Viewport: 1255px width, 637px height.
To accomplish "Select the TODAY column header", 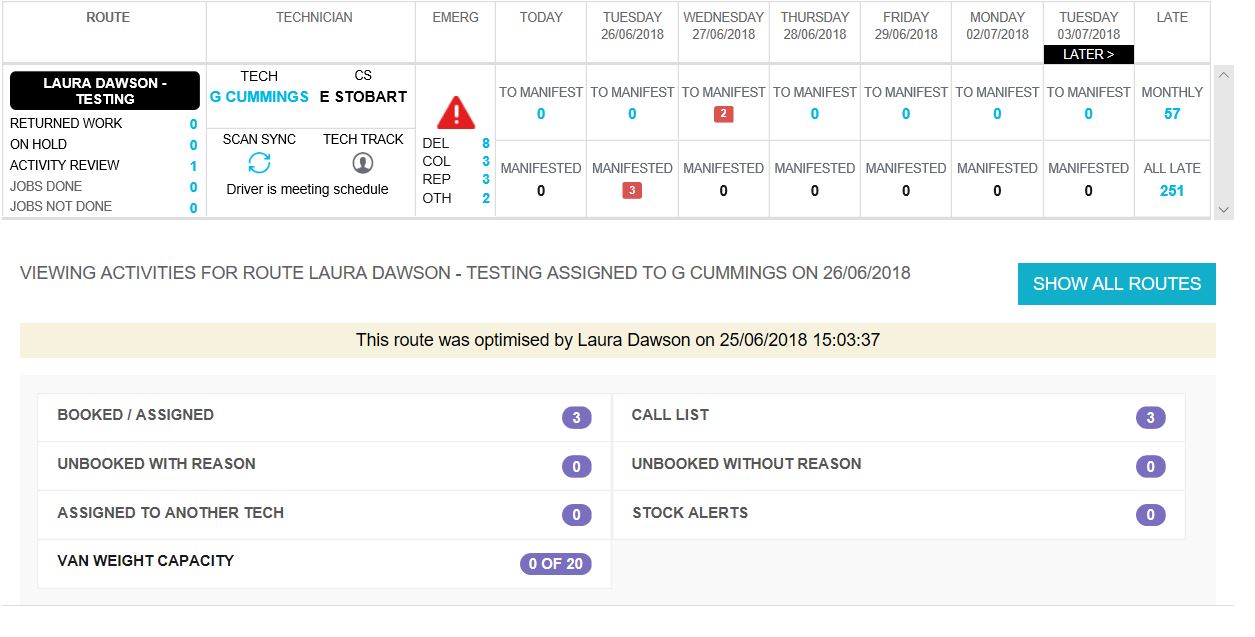I will tap(540, 17).
